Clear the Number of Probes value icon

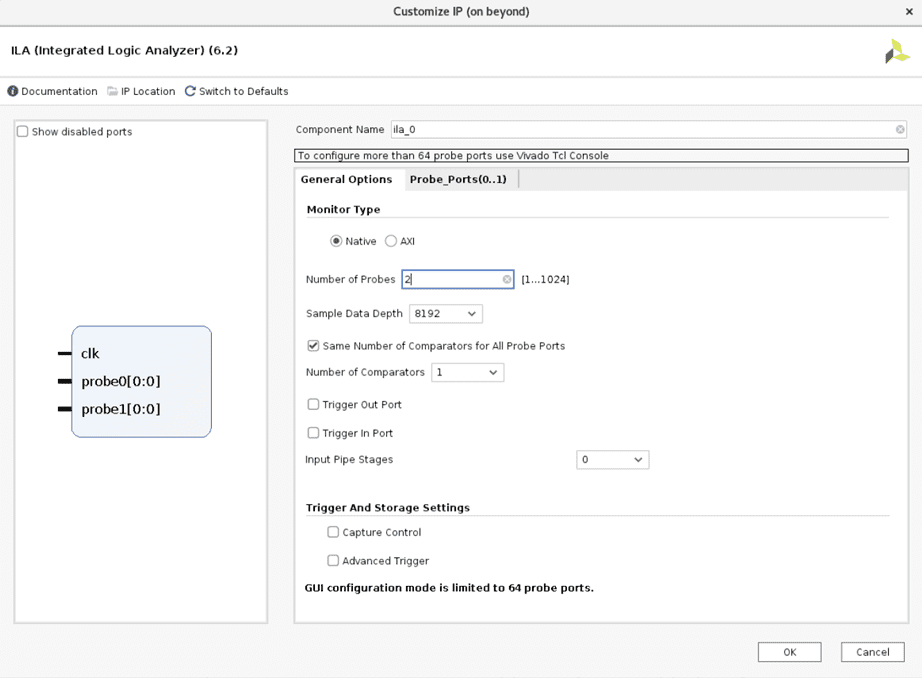[507, 279]
